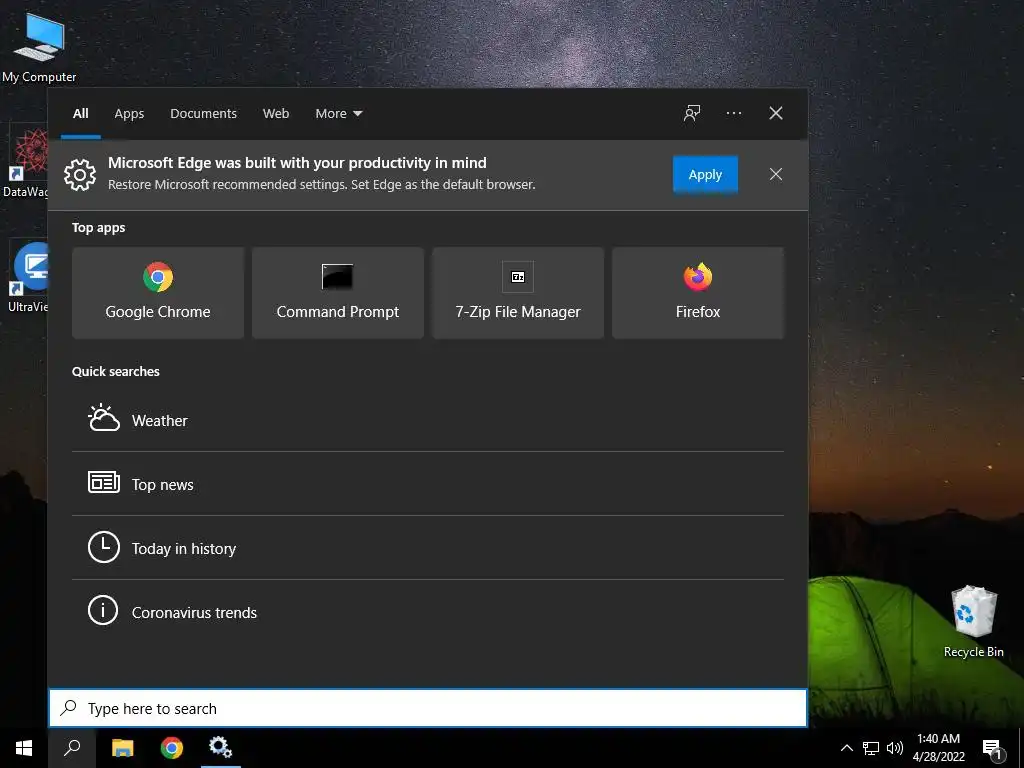Image resolution: width=1024 pixels, height=768 pixels.
Task: Open the Top news quick search
Action: click(428, 484)
